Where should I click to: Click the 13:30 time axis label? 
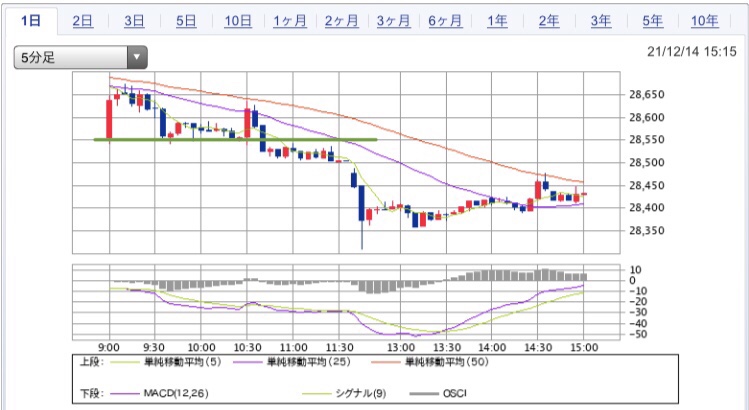[446, 347]
